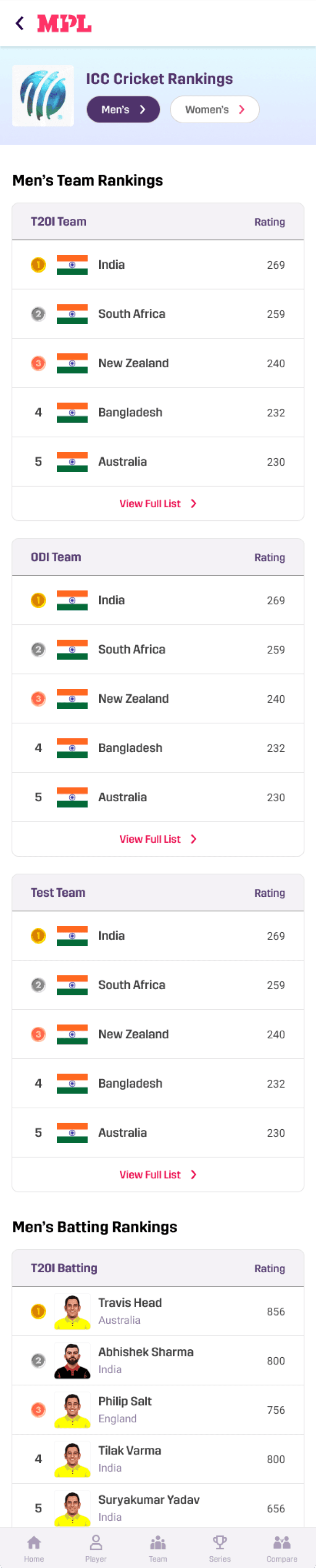The image size is (316, 1568).
Task: Open Travis Head's batting profile
Action: pyautogui.click(x=130, y=1303)
